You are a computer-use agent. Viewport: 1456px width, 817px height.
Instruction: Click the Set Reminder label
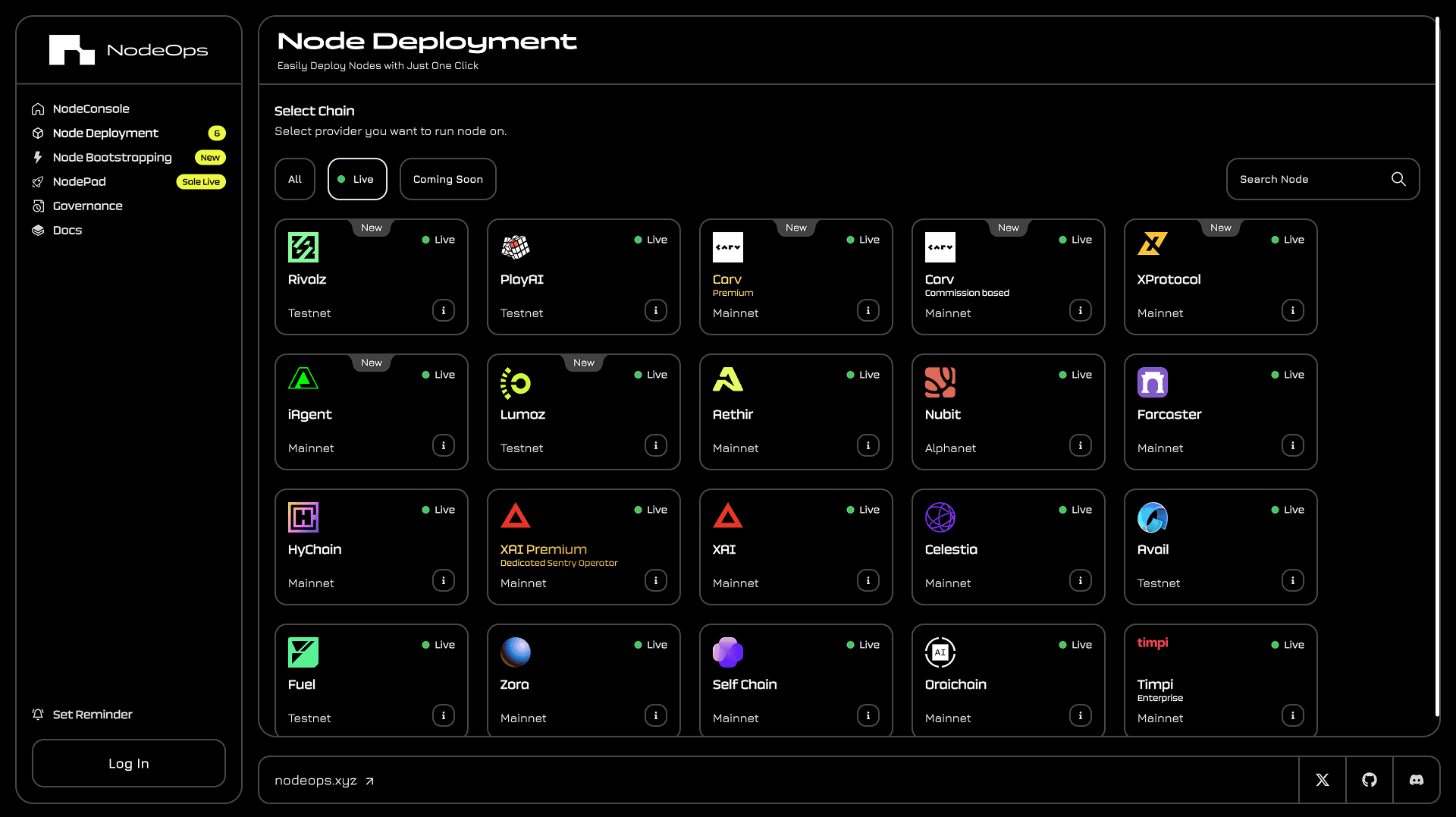(x=93, y=715)
